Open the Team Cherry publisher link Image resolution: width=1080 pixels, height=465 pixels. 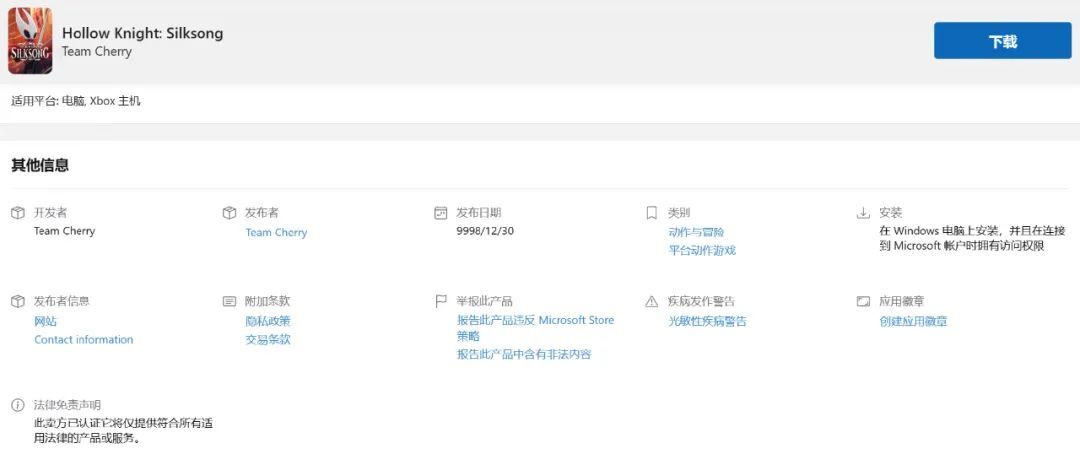(x=276, y=232)
